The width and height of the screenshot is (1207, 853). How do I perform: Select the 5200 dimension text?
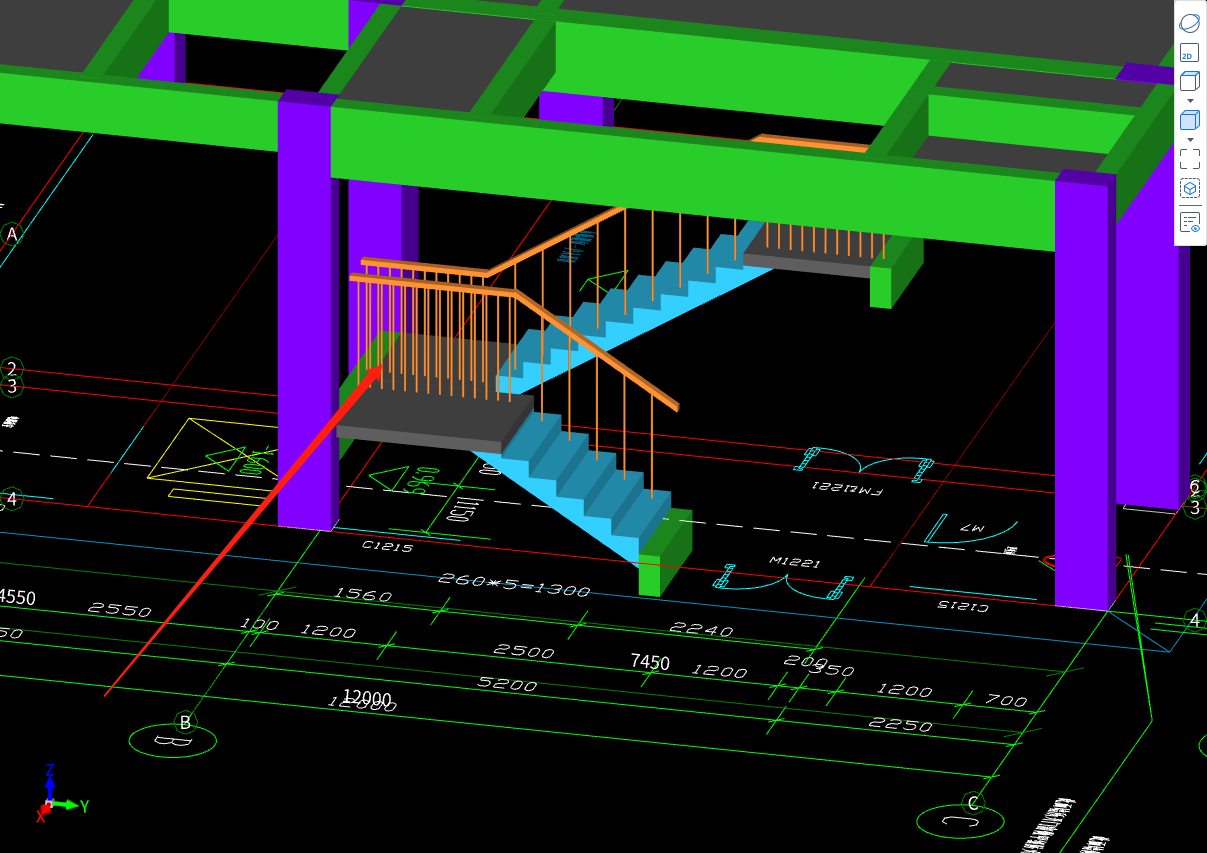pyautogui.click(x=507, y=684)
